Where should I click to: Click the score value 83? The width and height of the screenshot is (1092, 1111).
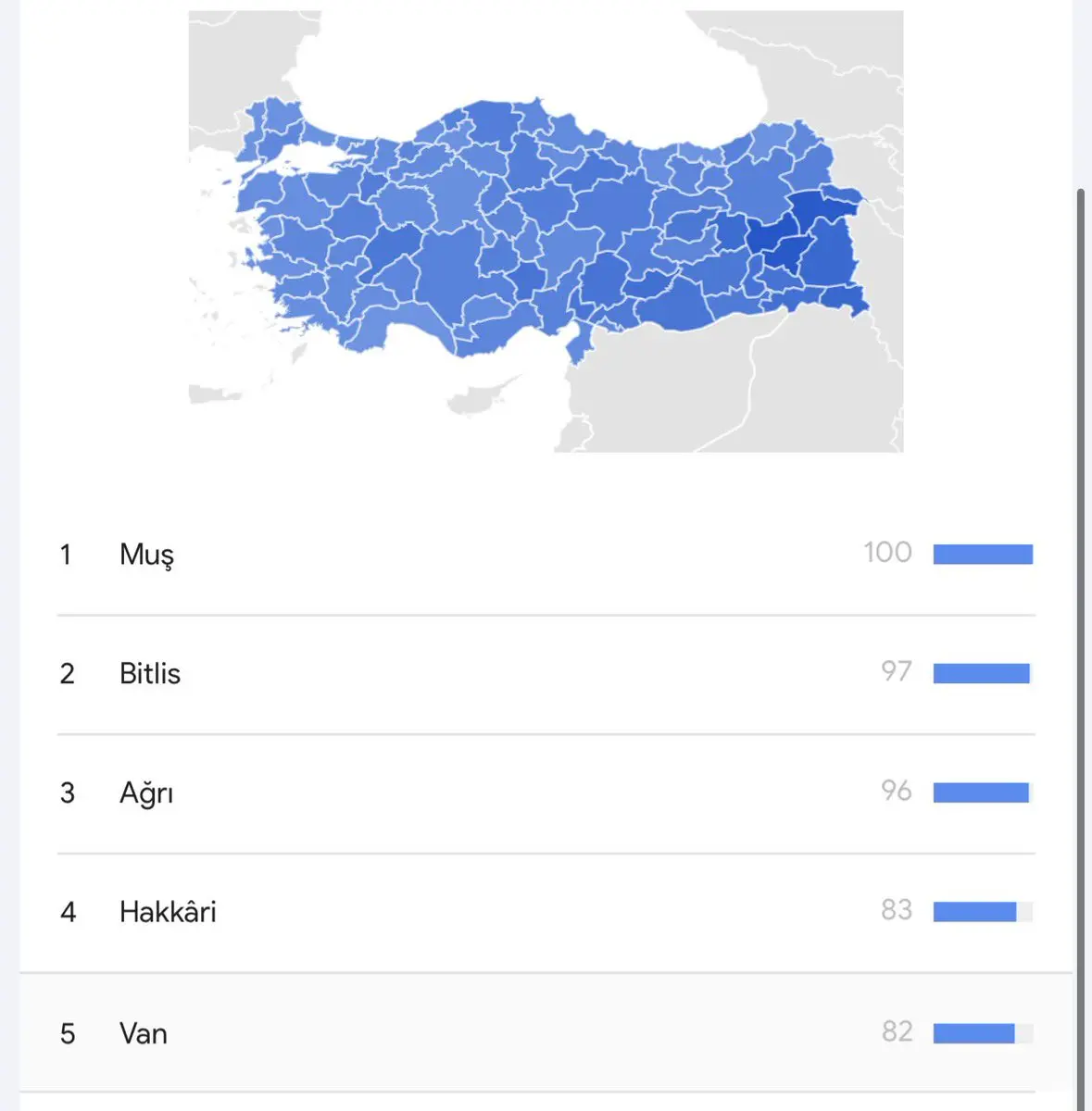(x=897, y=910)
